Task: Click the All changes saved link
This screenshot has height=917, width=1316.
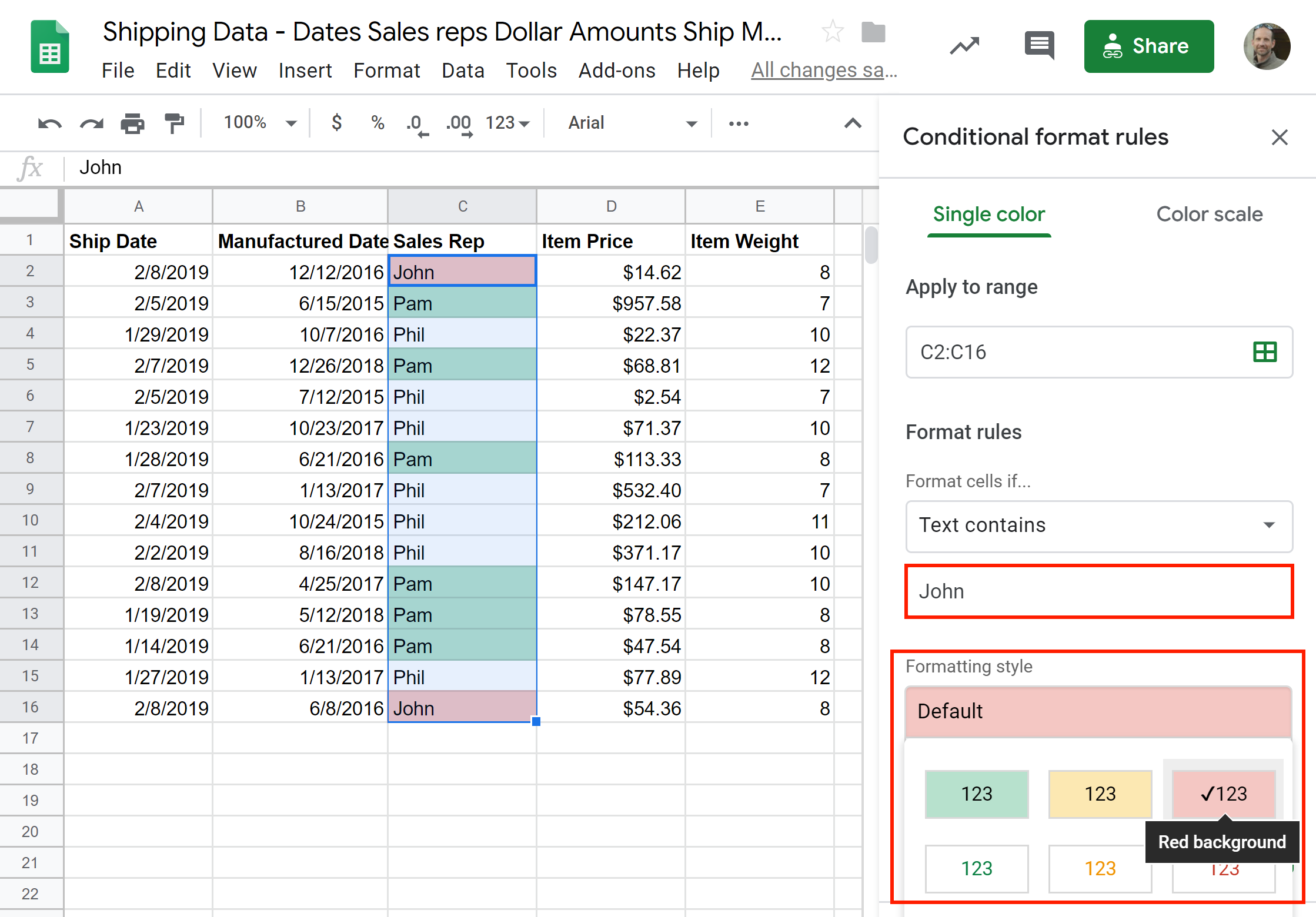Action: click(824, 71)
